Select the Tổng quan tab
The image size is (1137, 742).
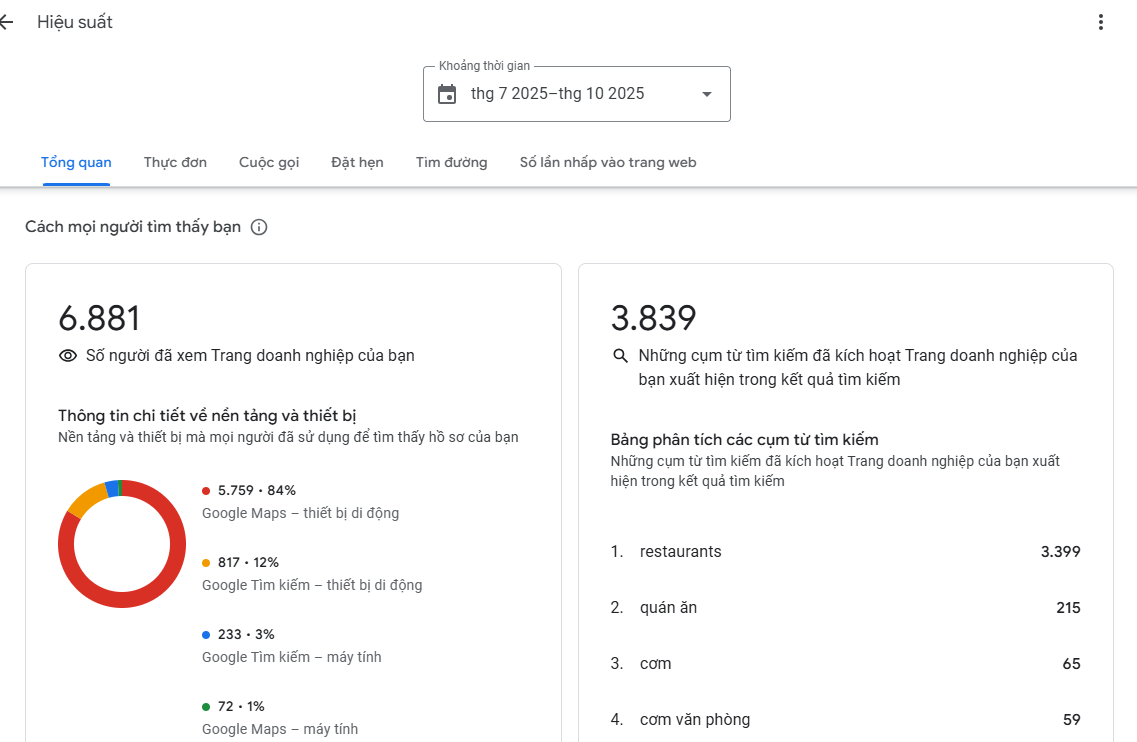76,162
